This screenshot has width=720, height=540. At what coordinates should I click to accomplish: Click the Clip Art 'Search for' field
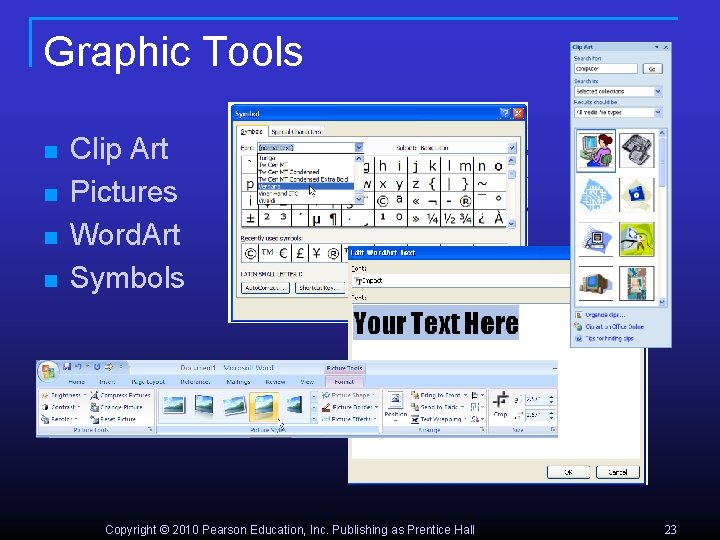606,69
